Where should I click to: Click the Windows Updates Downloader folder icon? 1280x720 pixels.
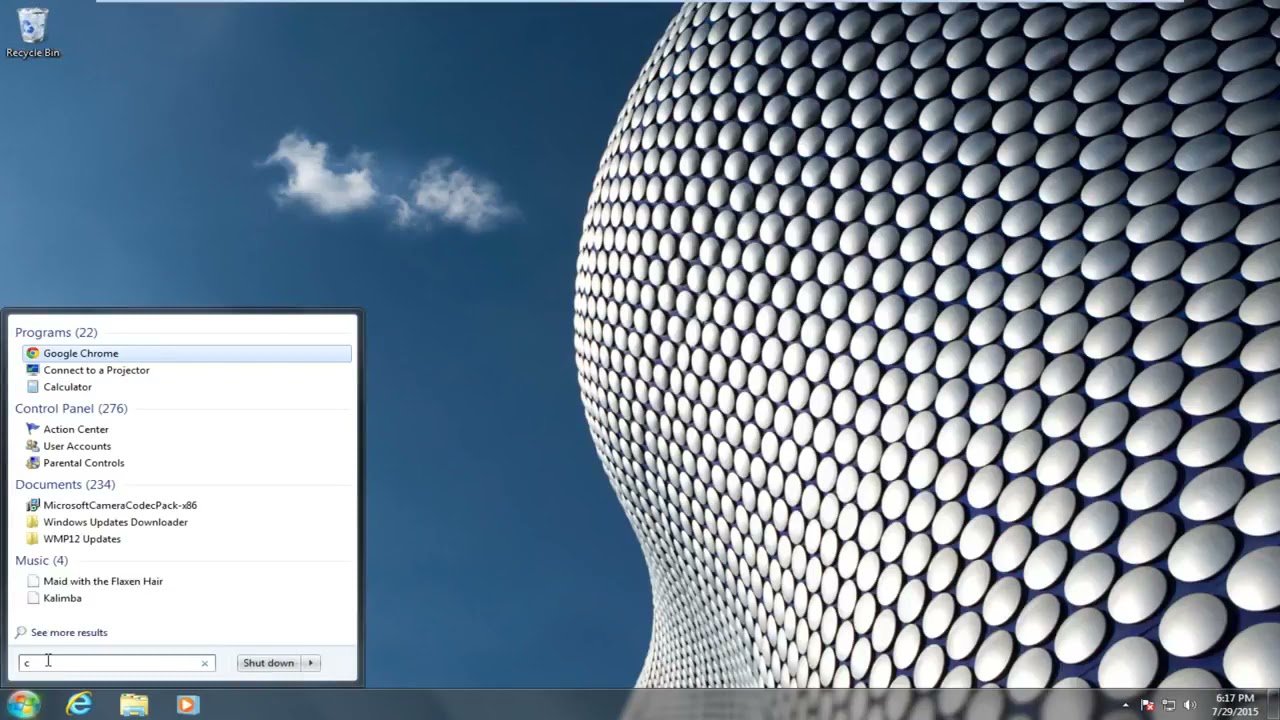[33, 522]
